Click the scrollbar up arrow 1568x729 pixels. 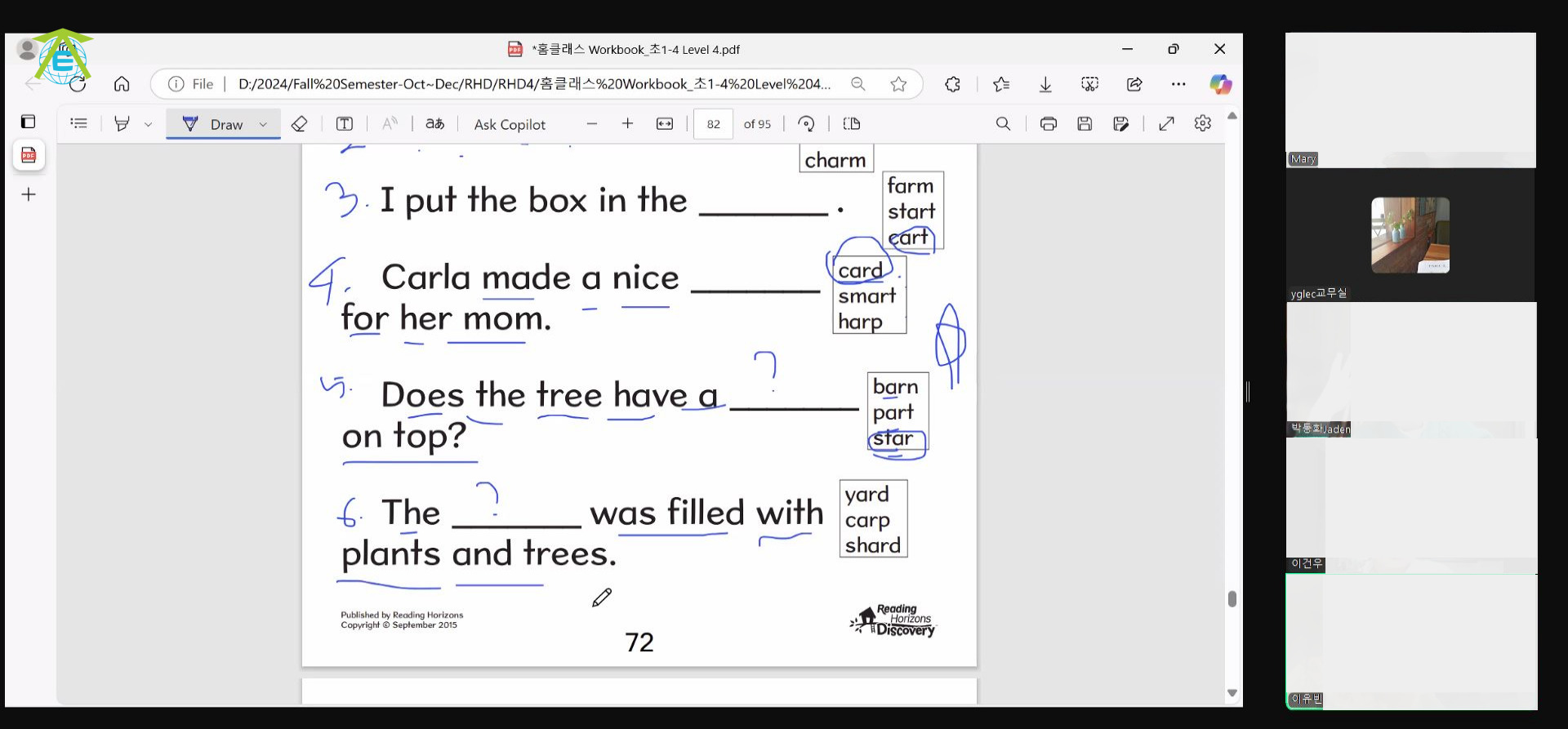(x=1232, y=116)
